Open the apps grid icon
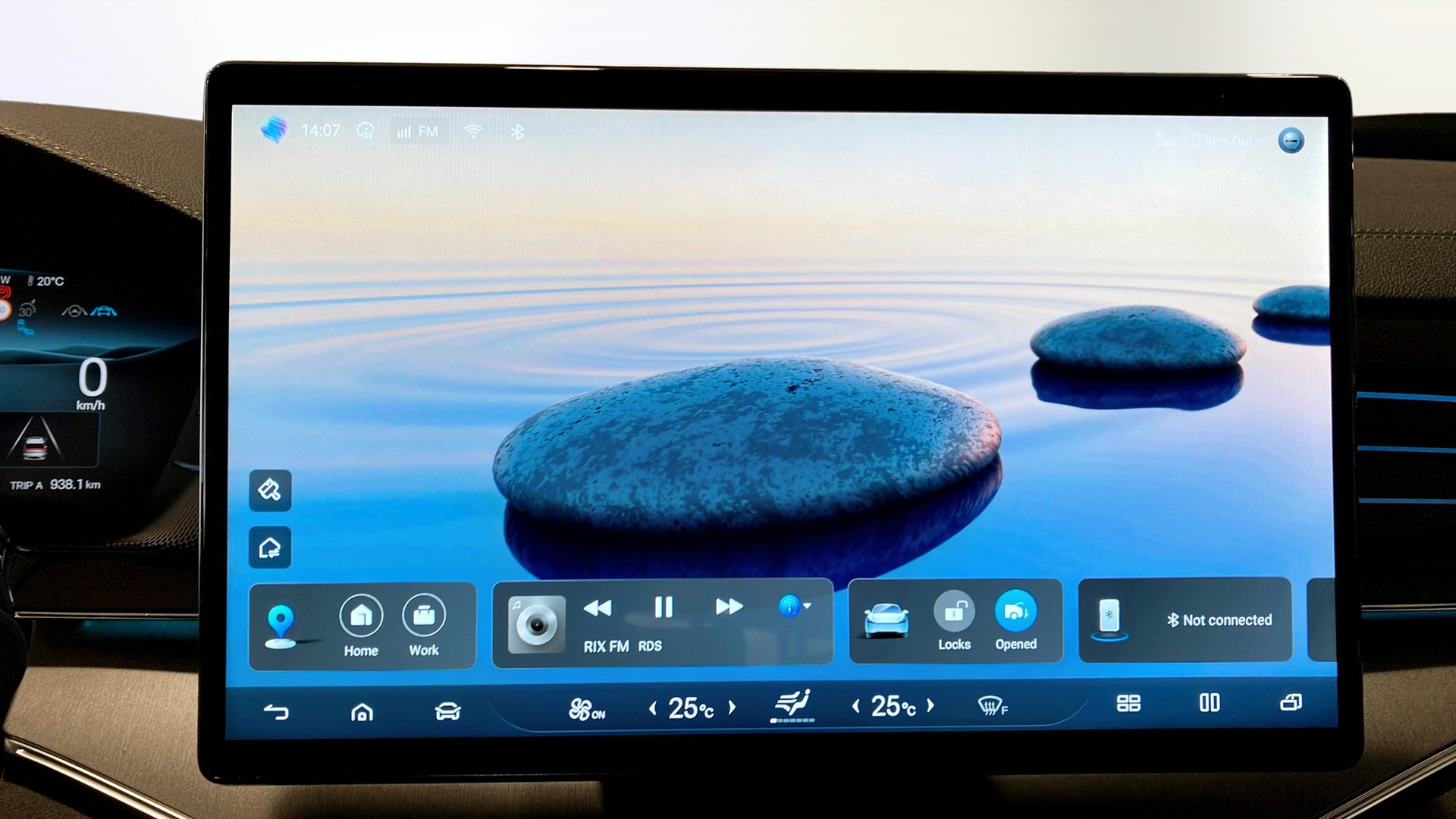The width and height of the screenshot is (1456, 819). [1128, 703]
